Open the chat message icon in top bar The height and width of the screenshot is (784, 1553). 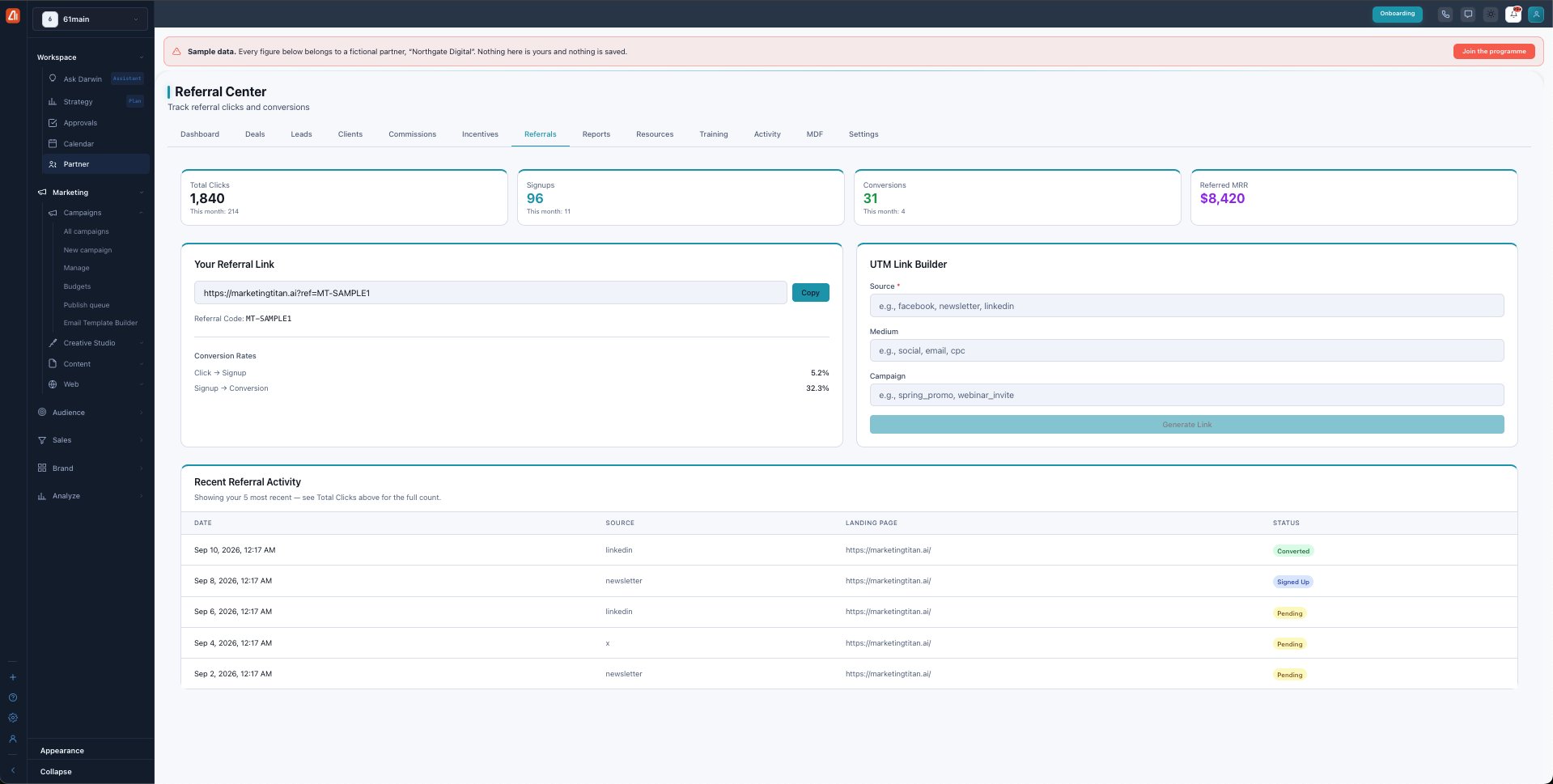point(1468,14)
